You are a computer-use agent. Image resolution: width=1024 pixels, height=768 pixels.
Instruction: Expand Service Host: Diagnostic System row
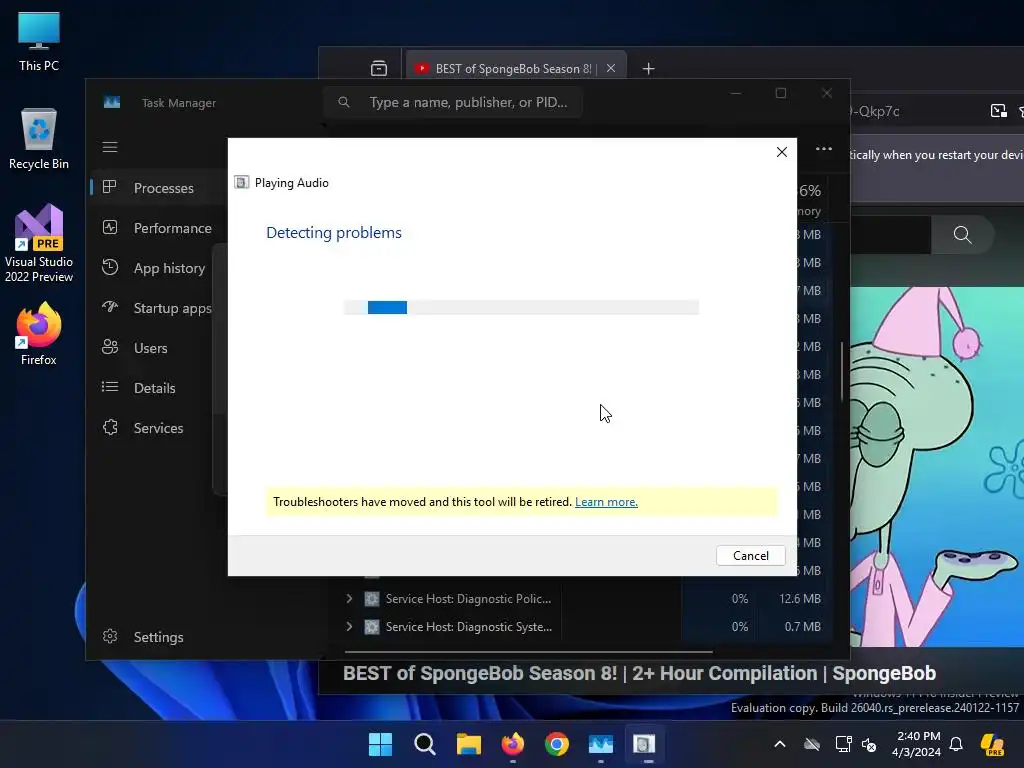point(349,626)
